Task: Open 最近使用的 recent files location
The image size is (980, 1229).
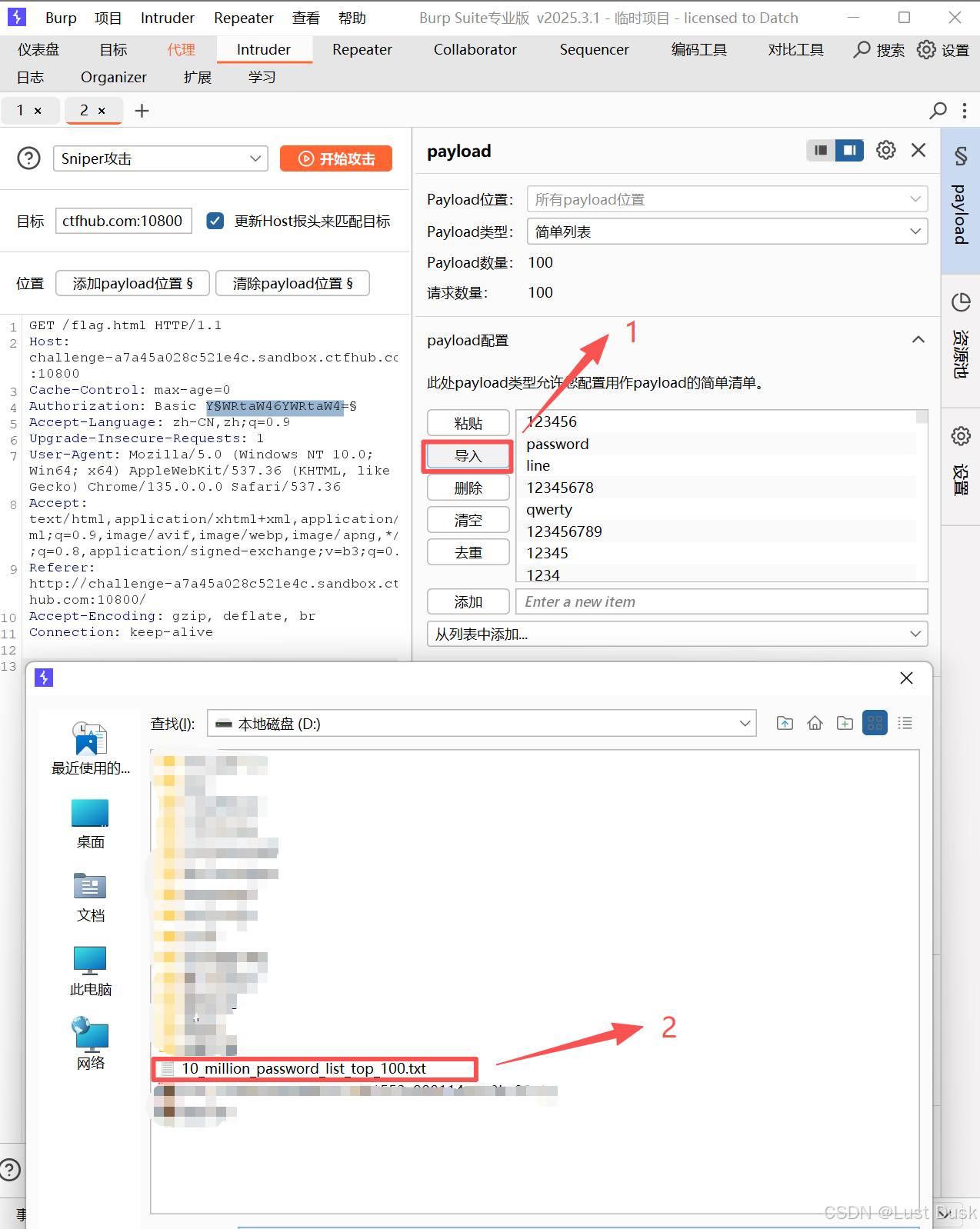Action: (91, 749)
